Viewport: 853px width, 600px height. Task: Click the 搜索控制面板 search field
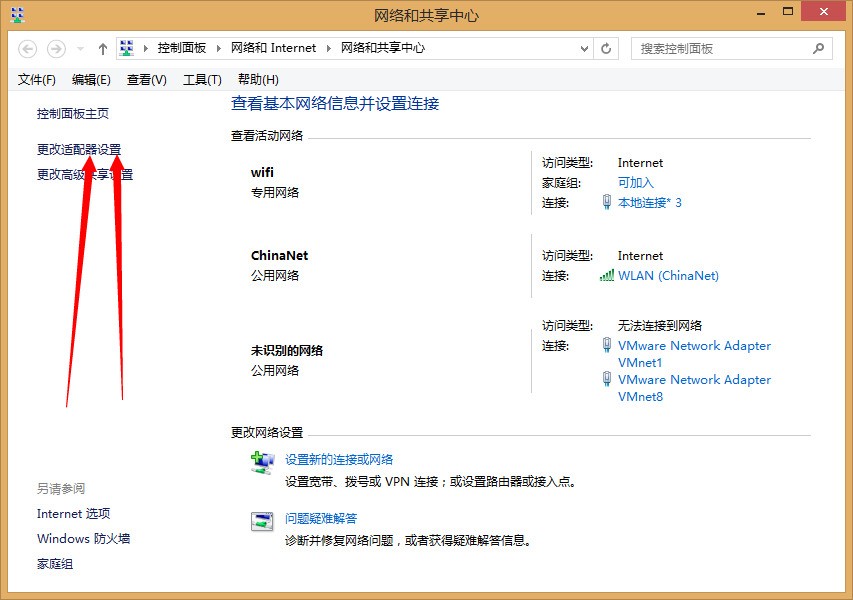720,48
